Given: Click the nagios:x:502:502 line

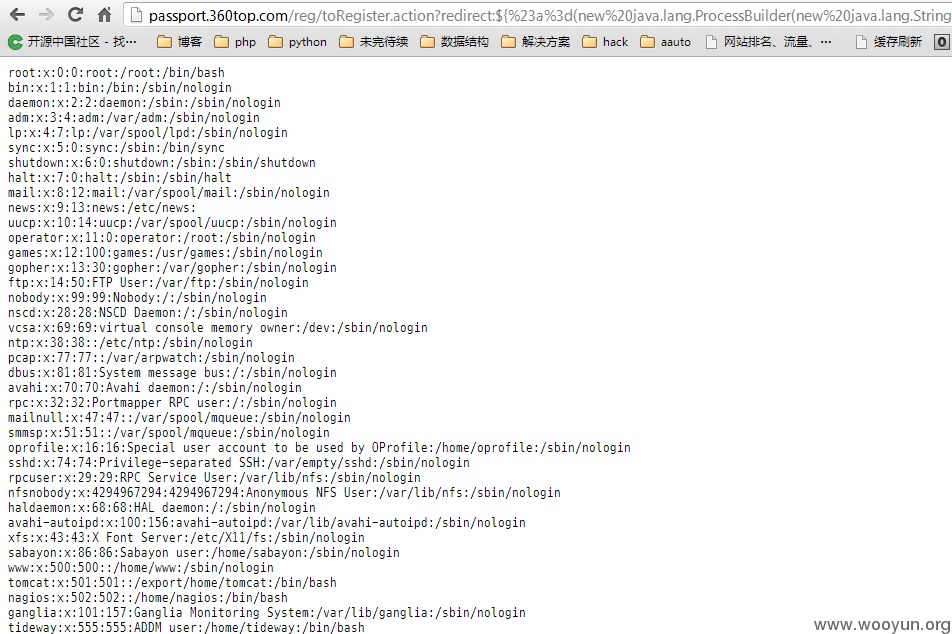Looking at the screenshot, I should 148,598.
